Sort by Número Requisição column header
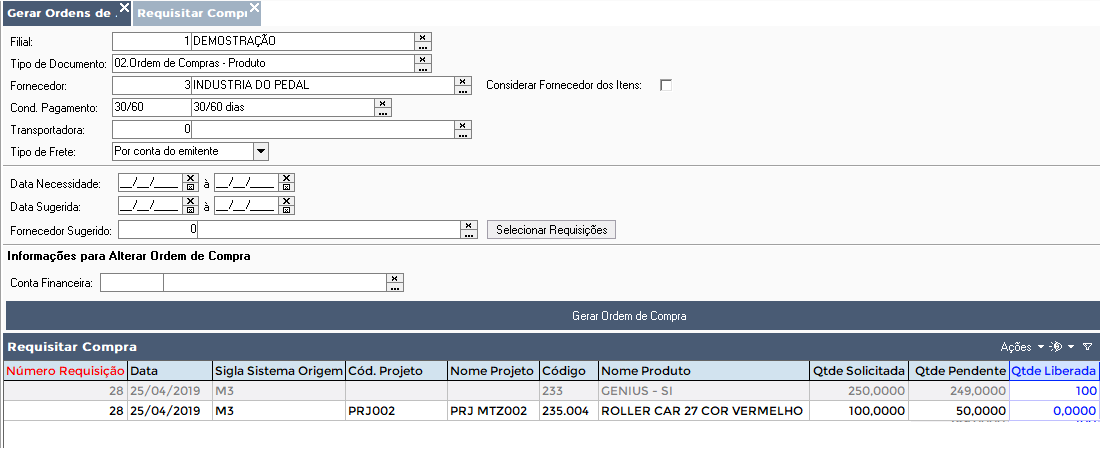This screenshot has width=1100, height=451. click(x=65, y=371)
